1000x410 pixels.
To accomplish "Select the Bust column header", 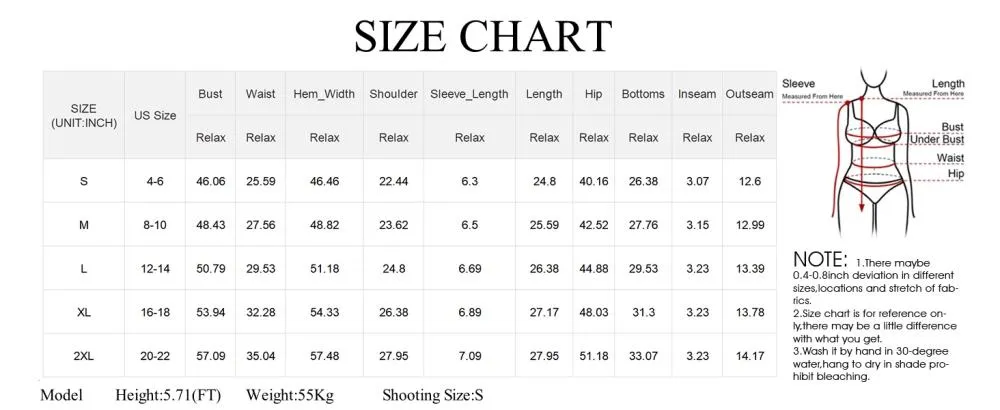I will (210, 94).
